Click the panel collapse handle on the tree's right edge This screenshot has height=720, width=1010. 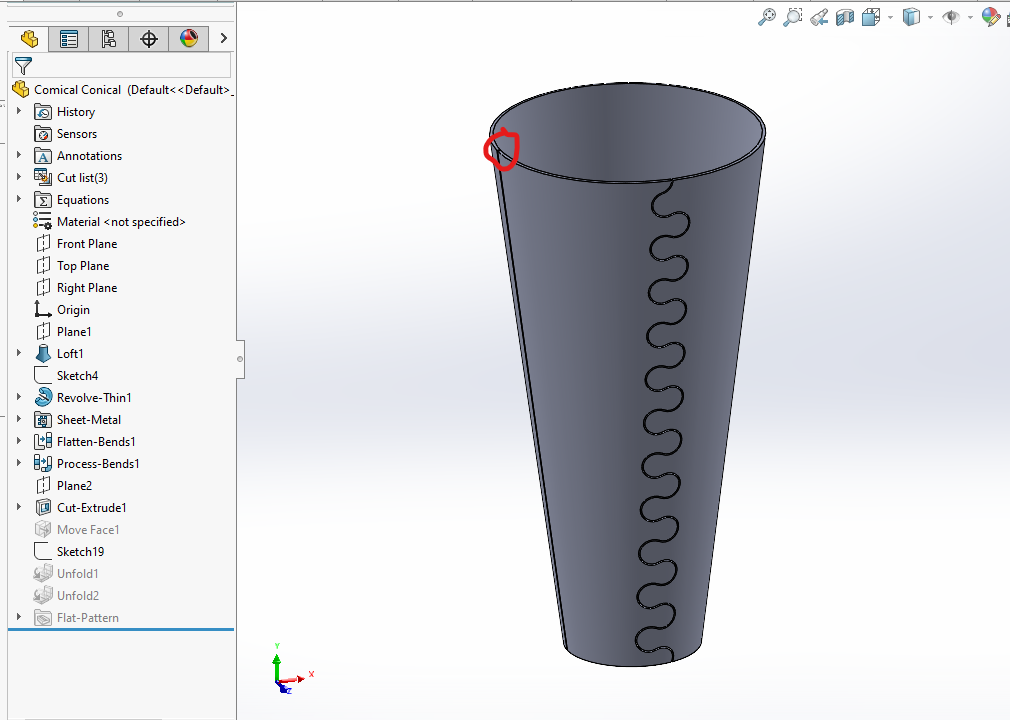click(239, 358)
